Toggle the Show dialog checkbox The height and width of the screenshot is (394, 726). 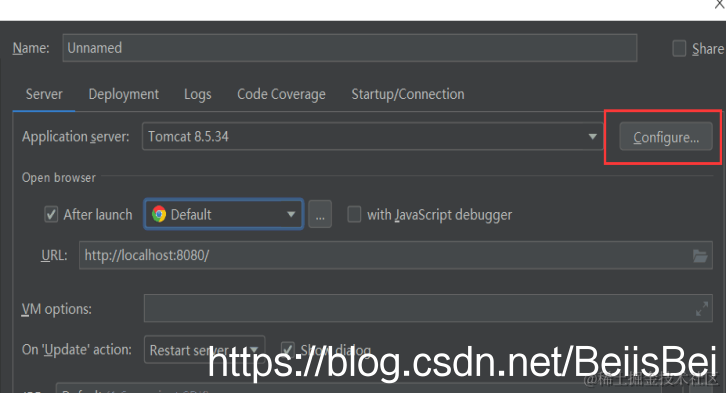click(288, 350)
